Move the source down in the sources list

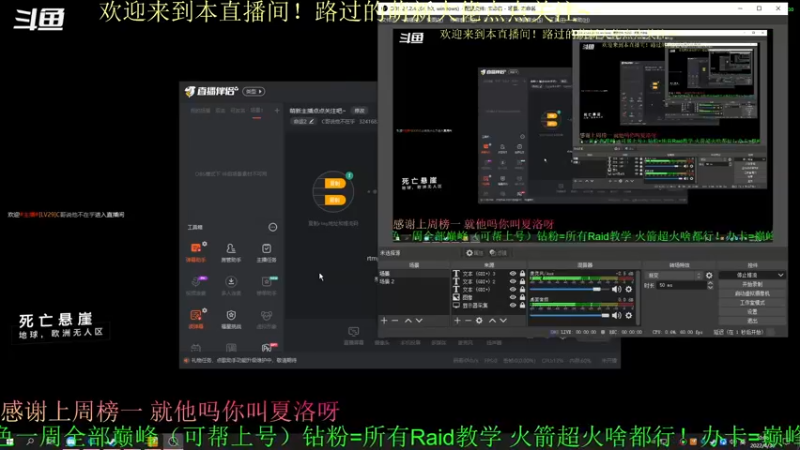pyautogui.click(x=503, y=320)
